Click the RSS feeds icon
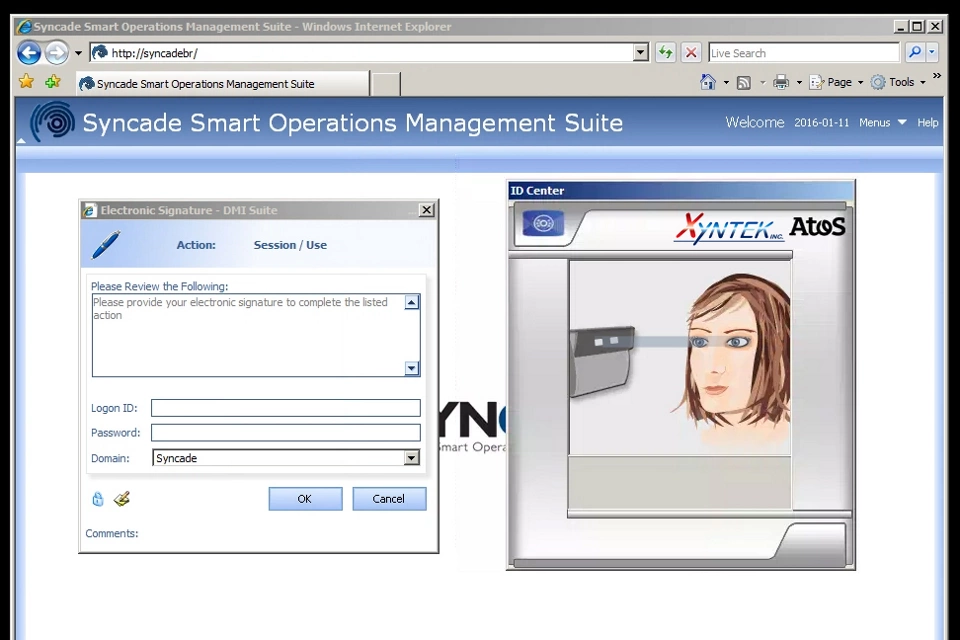The width and height of the screenshot is (960, 640). click(x=744, y=82)
